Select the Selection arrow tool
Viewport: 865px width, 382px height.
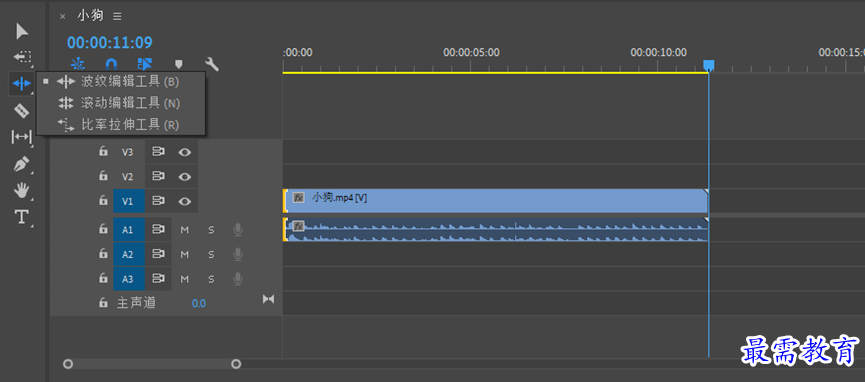[x=22, y=31]
